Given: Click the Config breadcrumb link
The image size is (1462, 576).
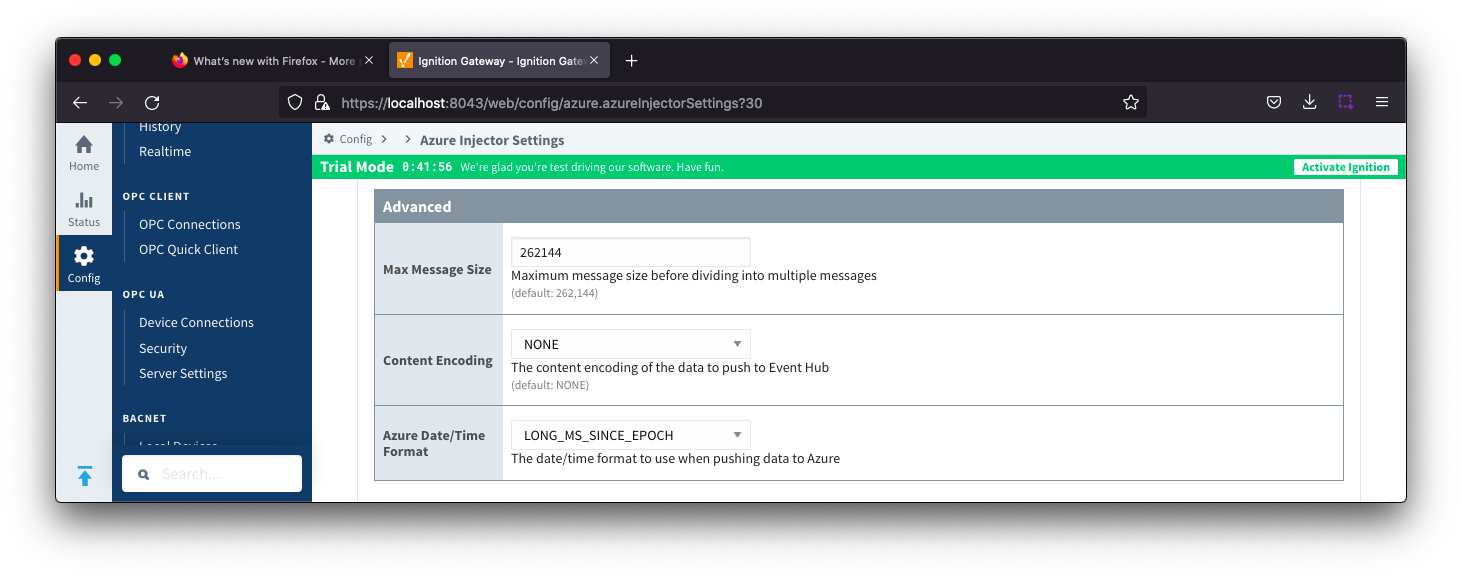Looking at the screenshot, I should 355,140.
